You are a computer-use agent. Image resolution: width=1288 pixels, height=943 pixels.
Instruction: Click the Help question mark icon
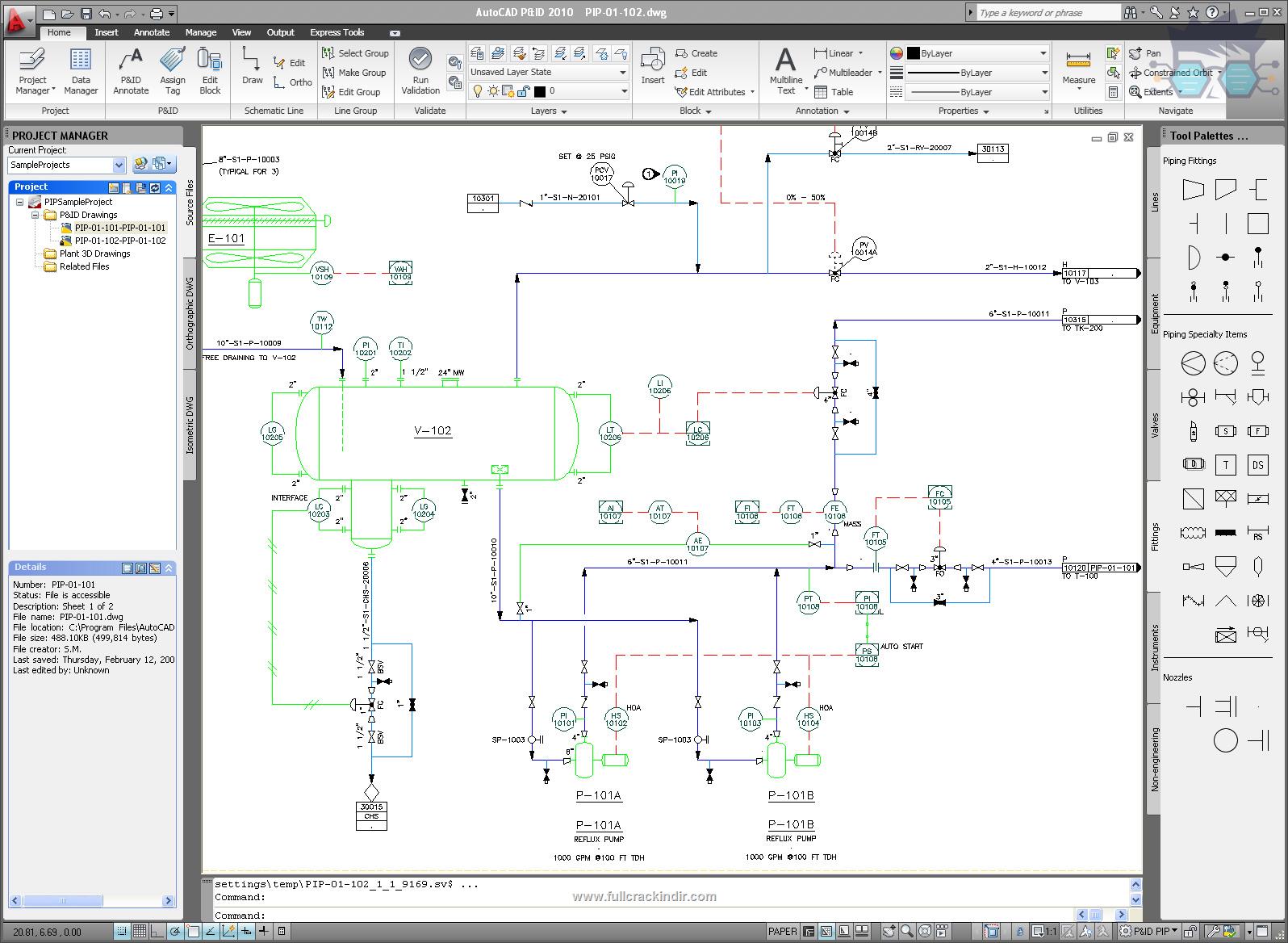click(1212, 12)
